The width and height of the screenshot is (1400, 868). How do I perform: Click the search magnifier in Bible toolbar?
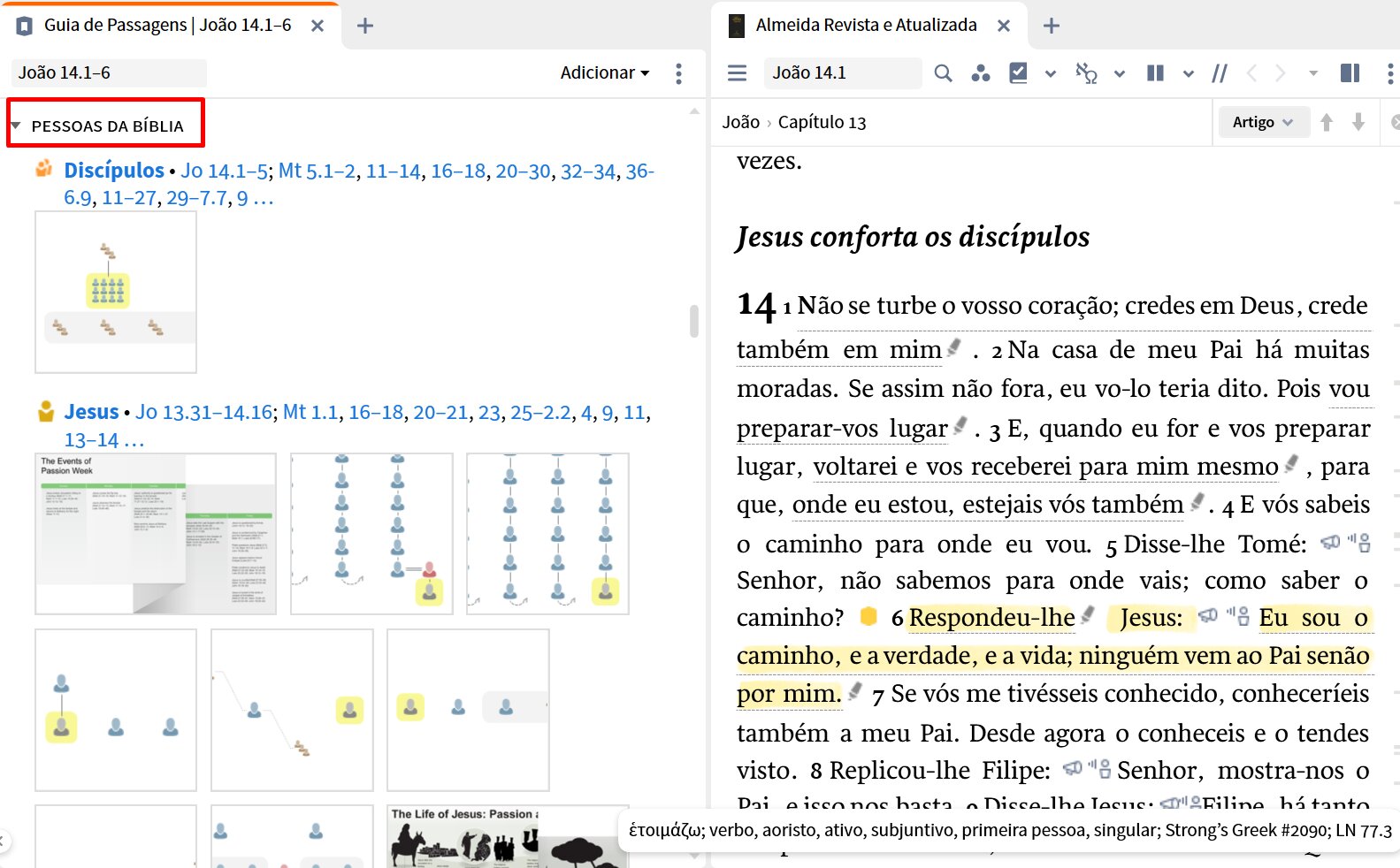pos(944,72)
